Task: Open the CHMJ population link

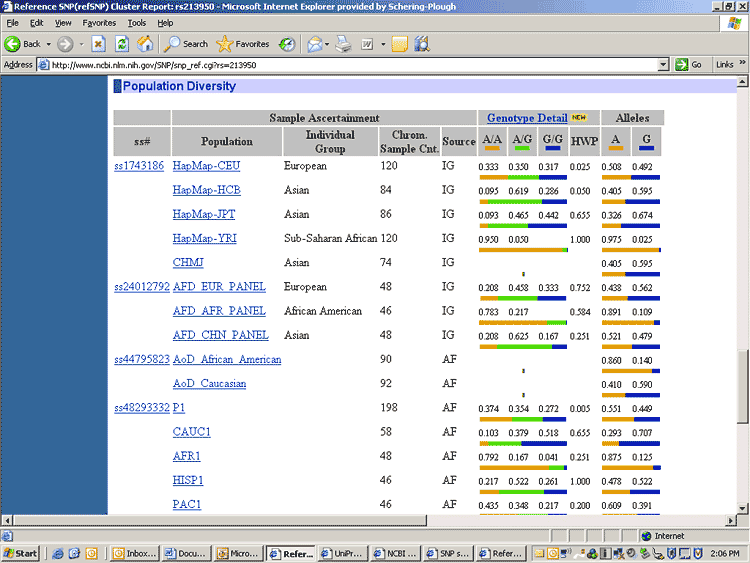Action: [x=188, y=262]
